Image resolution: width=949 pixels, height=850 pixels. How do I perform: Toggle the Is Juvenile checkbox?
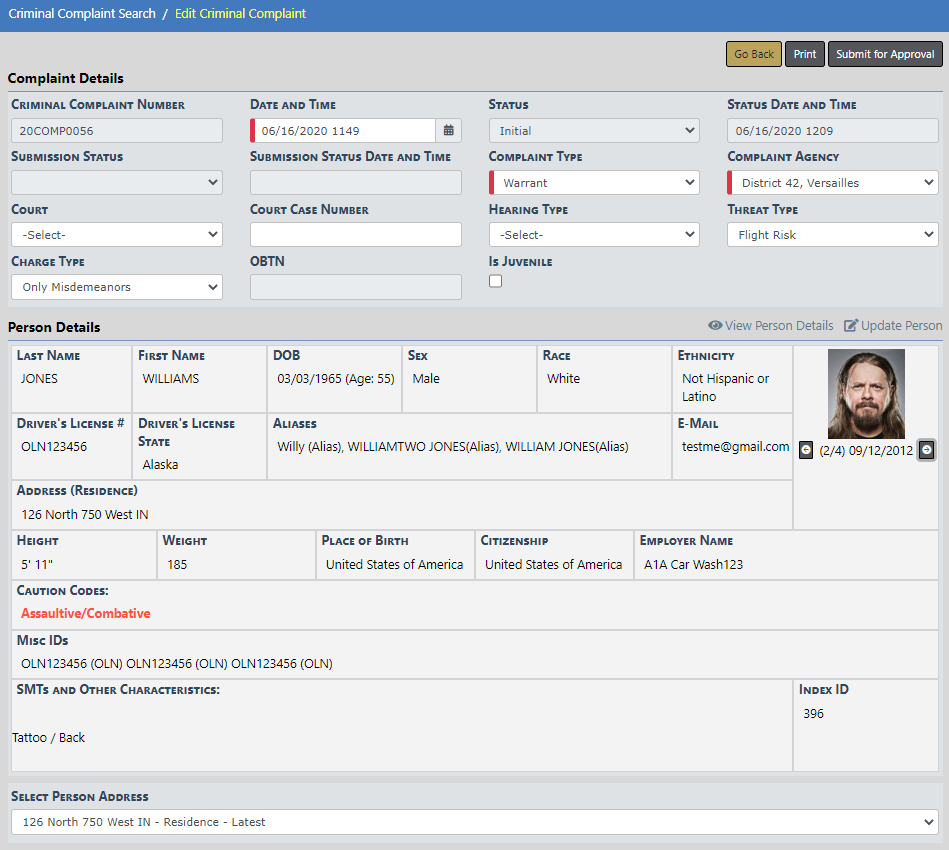coord(495,281)
